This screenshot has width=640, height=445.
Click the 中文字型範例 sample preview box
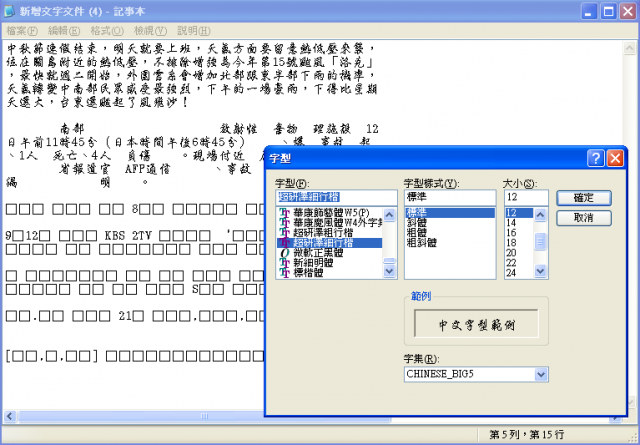pos(476,324)
